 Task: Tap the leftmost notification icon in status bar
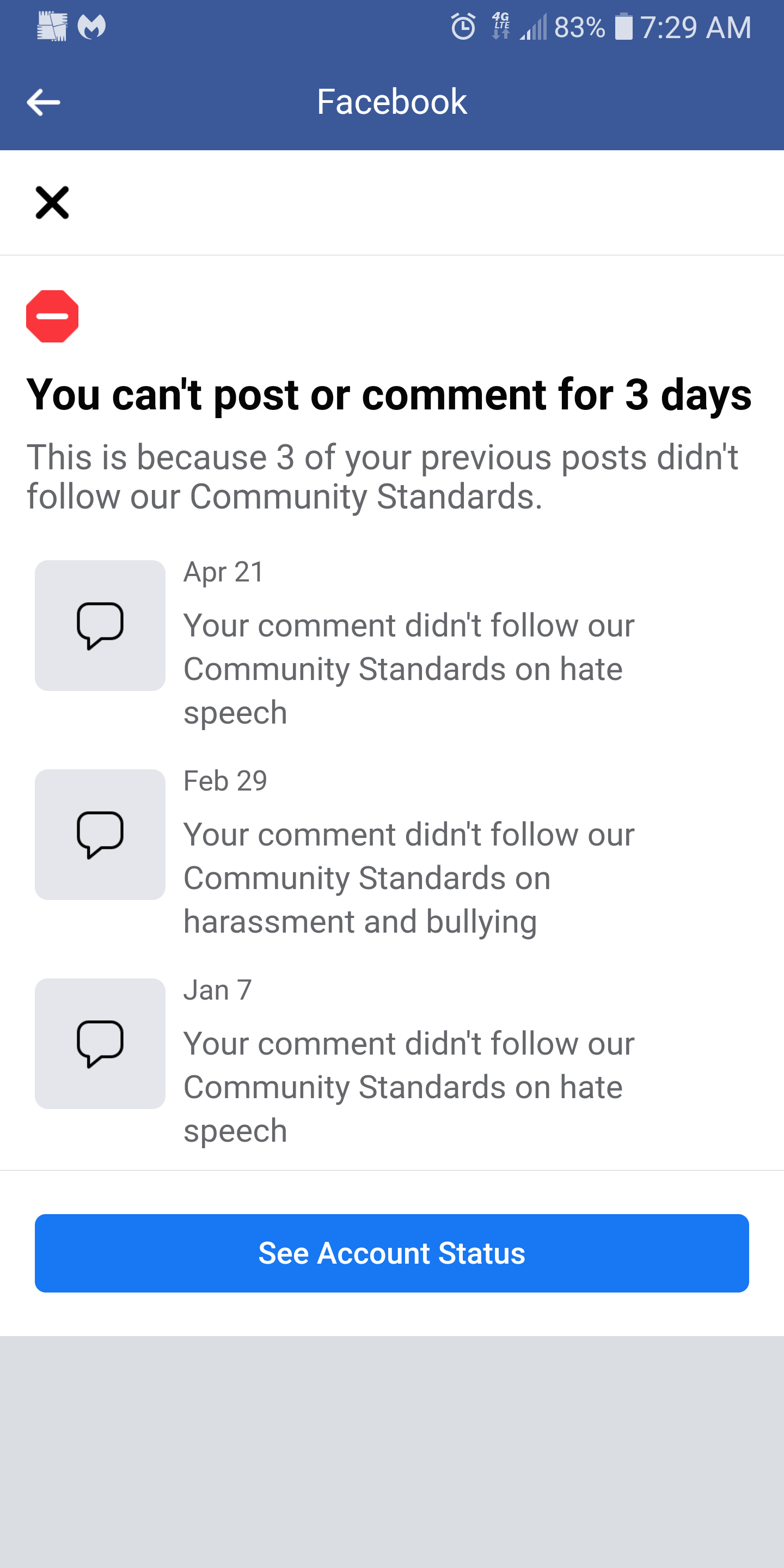[52, 26]
